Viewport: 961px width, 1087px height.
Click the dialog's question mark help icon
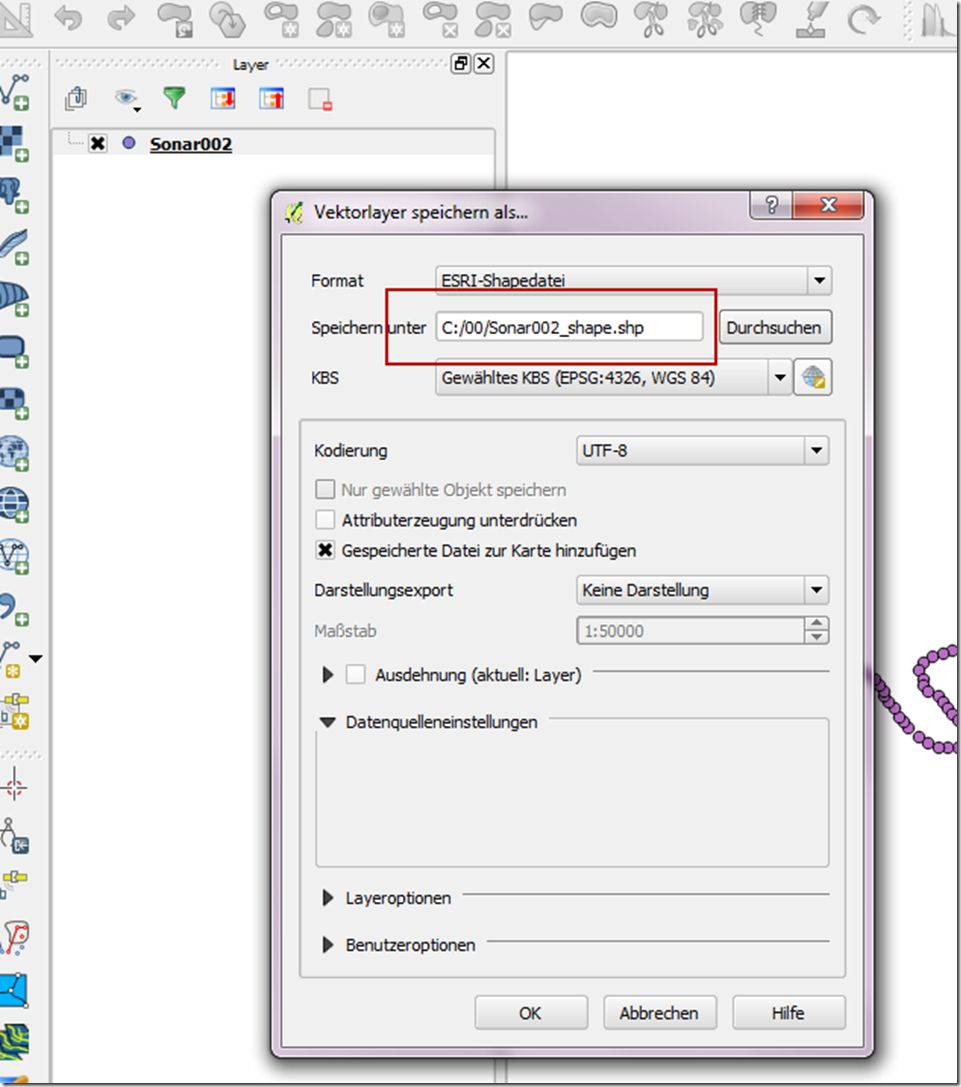(x=771, y=206)
